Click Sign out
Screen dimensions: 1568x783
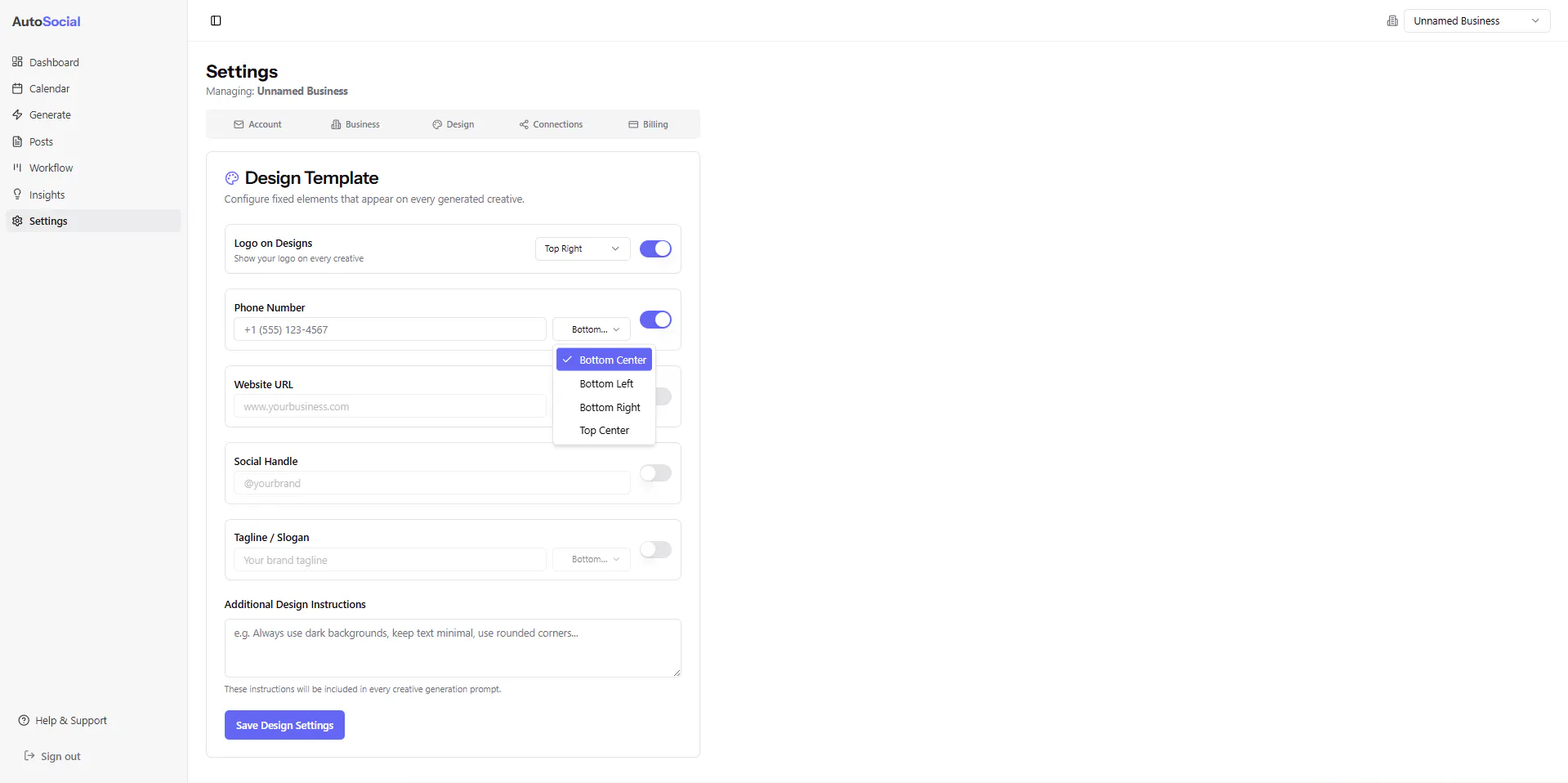tap(52, 756)
